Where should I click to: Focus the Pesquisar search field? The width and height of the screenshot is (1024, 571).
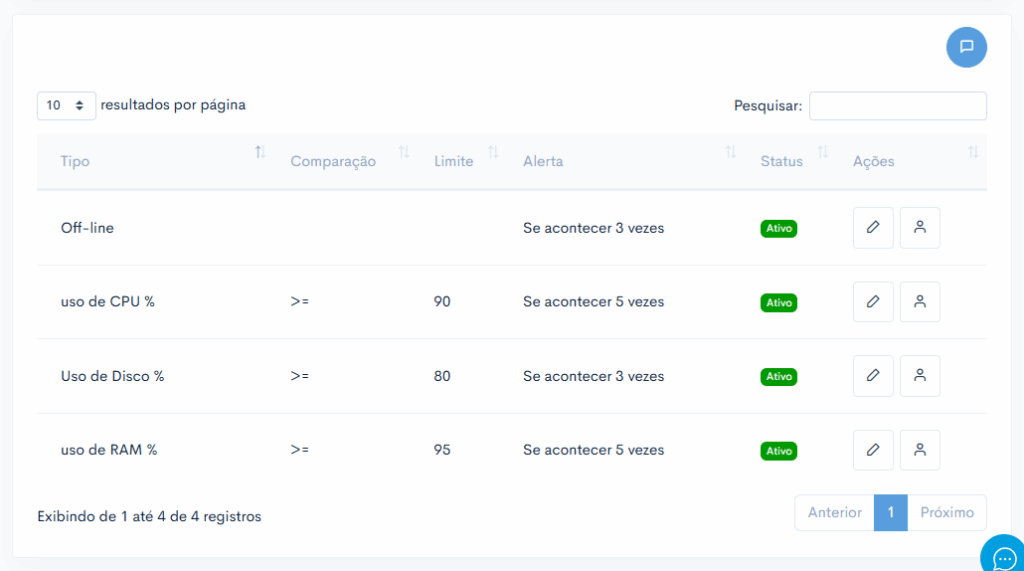898,106
